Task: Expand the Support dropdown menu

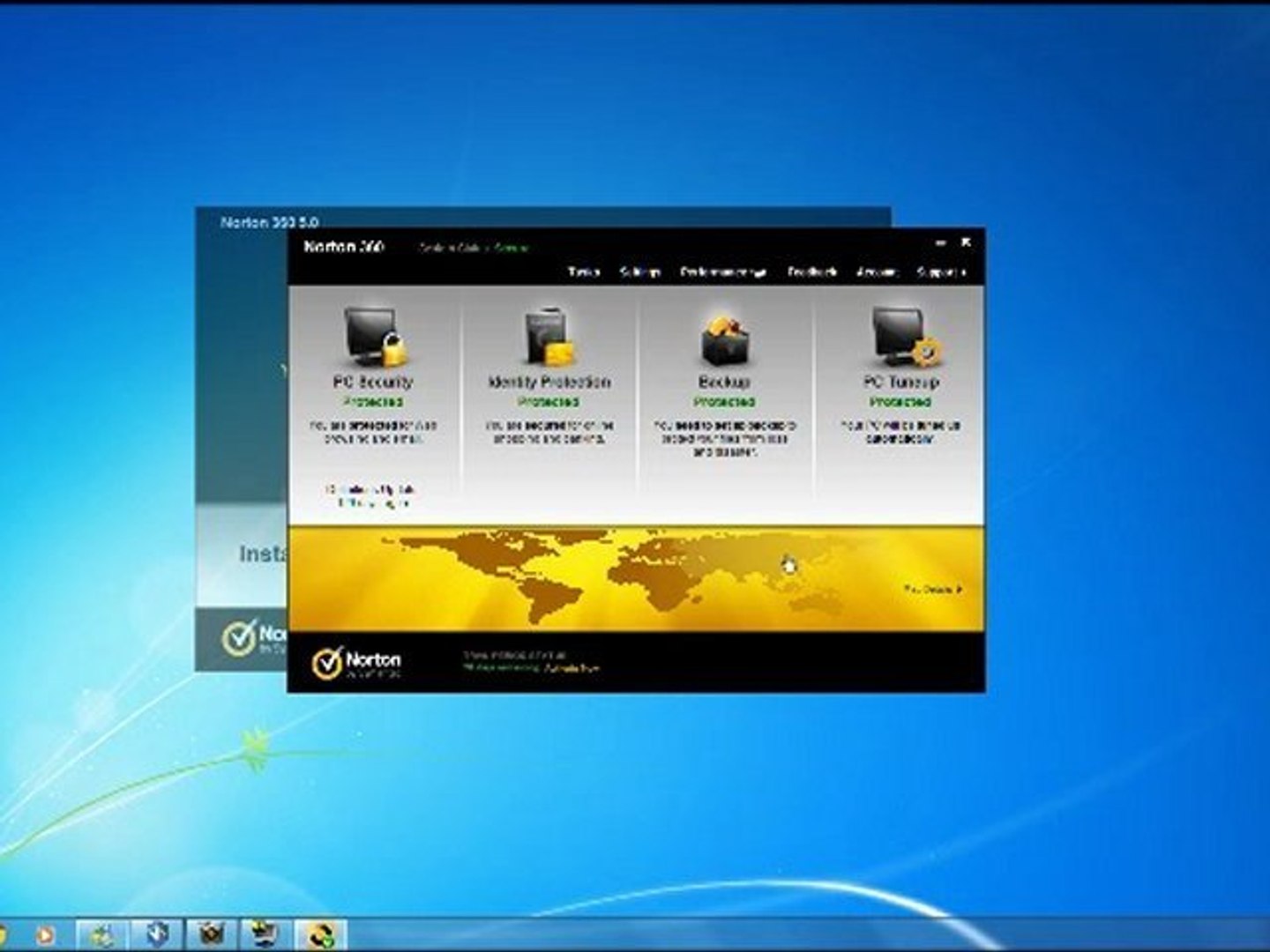Action: coord(940,271)
